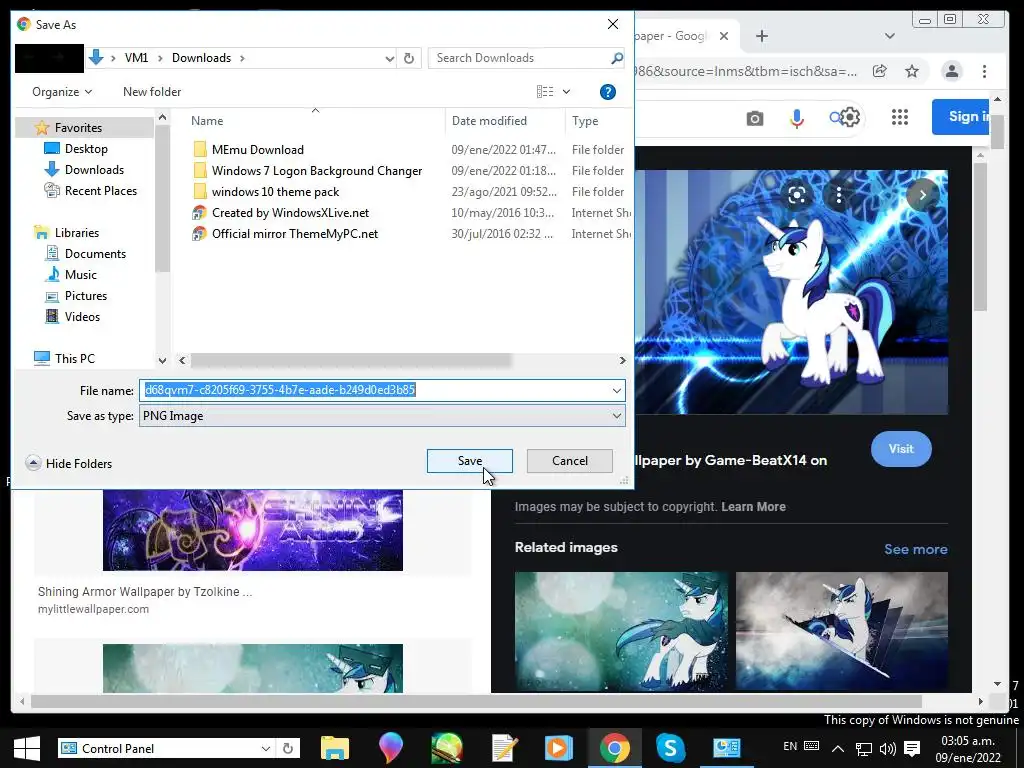Open the Save as type combo box
The height and width of the screenshot is (768, 1024).
click(382, 416)
